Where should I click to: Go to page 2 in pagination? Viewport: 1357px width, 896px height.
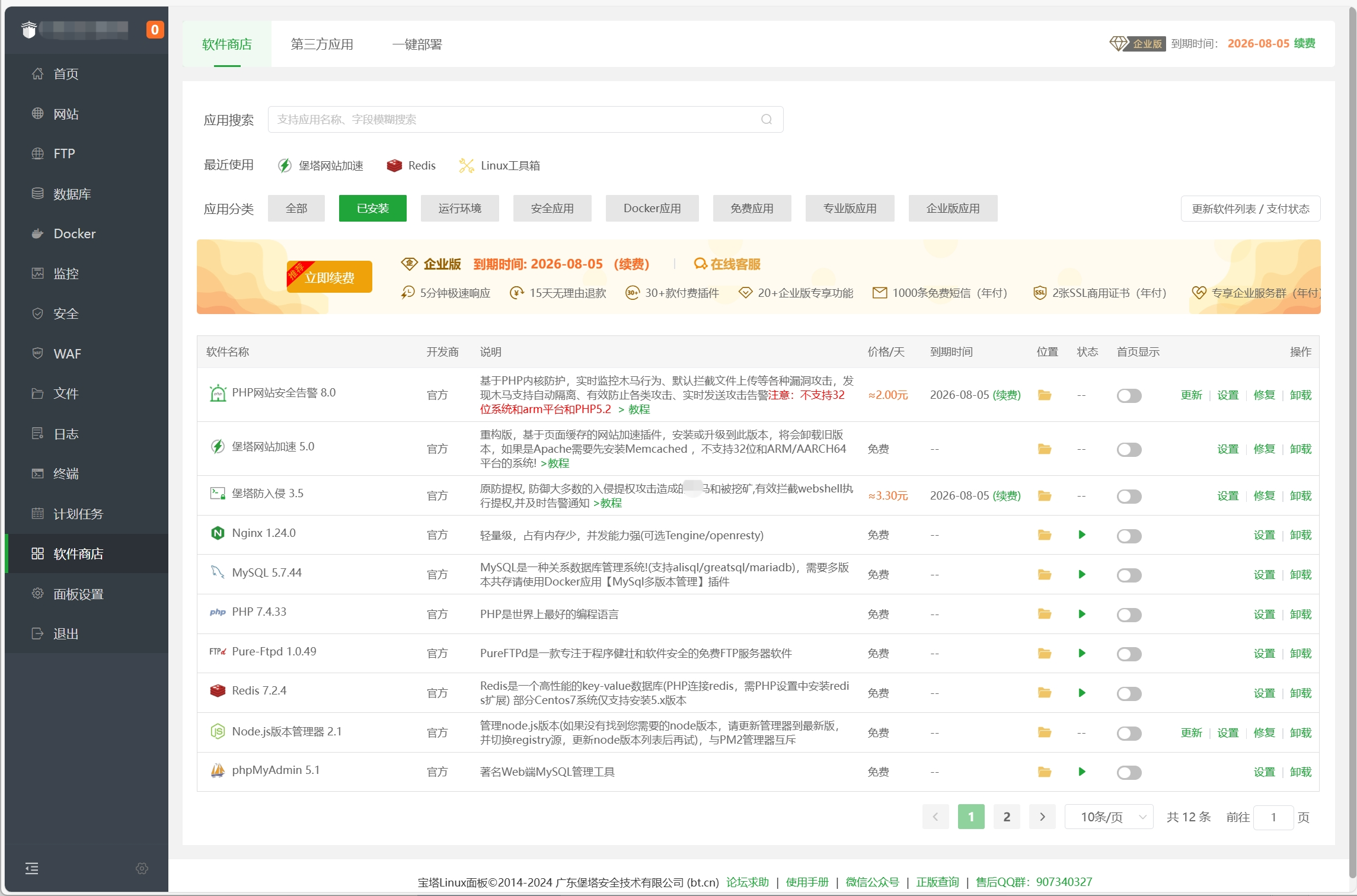(x=1007, y=817)
